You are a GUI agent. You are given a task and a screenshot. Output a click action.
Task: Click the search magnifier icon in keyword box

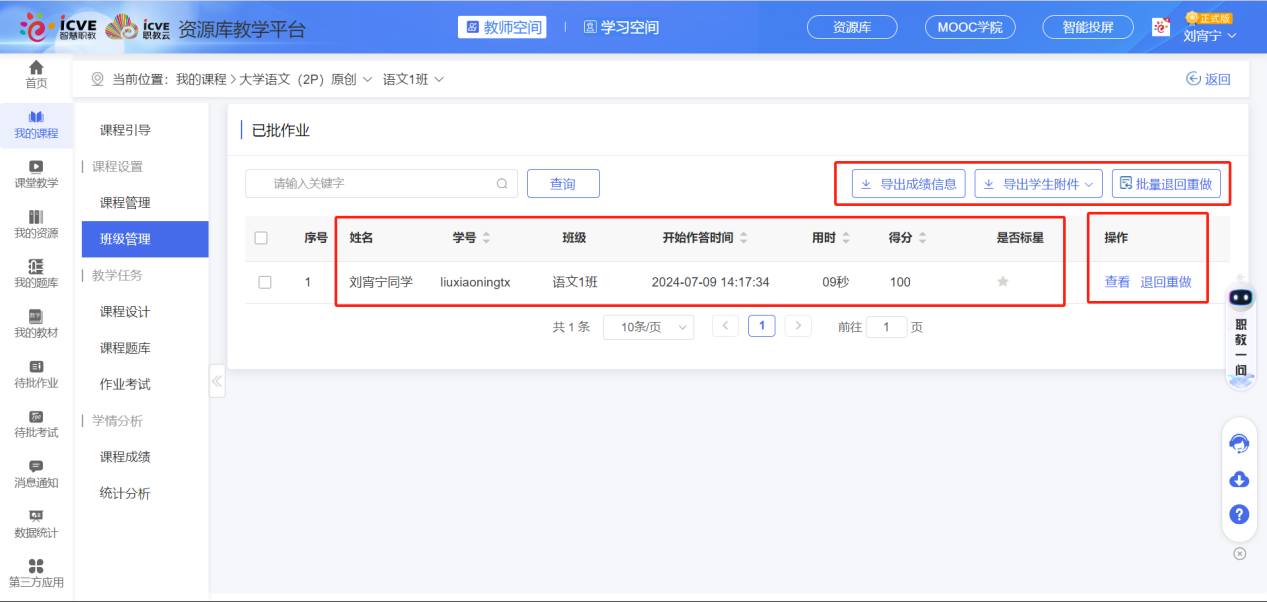[502, 184]
